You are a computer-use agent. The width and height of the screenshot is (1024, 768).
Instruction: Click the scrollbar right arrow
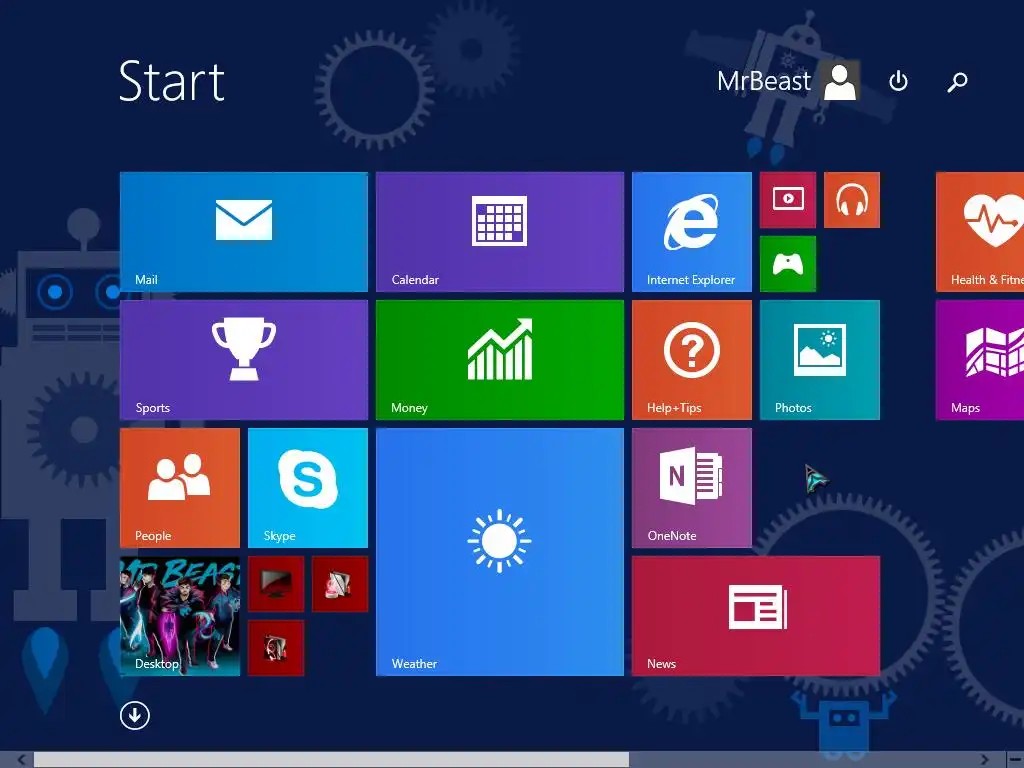point(985,760)
